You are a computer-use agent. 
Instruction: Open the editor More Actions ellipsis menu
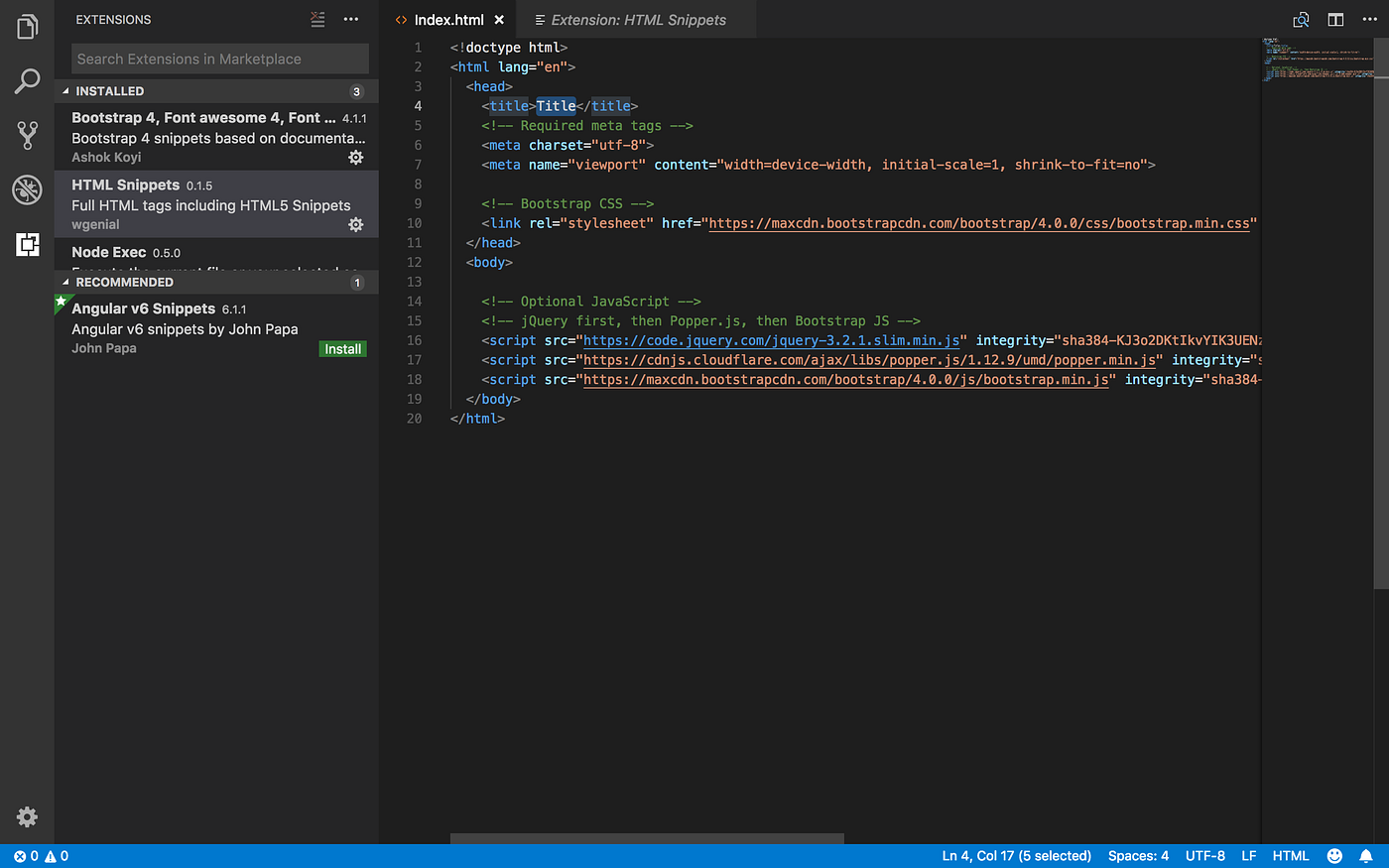coord(1369,19)
